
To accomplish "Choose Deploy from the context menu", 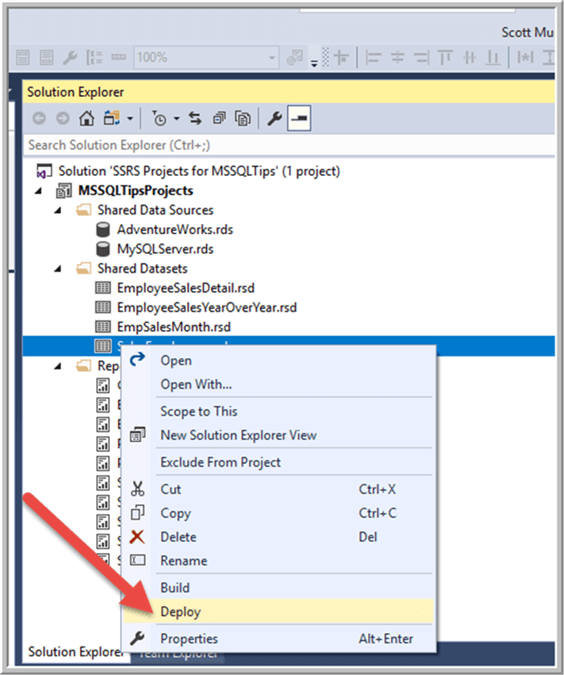I will tap(279, 611).
